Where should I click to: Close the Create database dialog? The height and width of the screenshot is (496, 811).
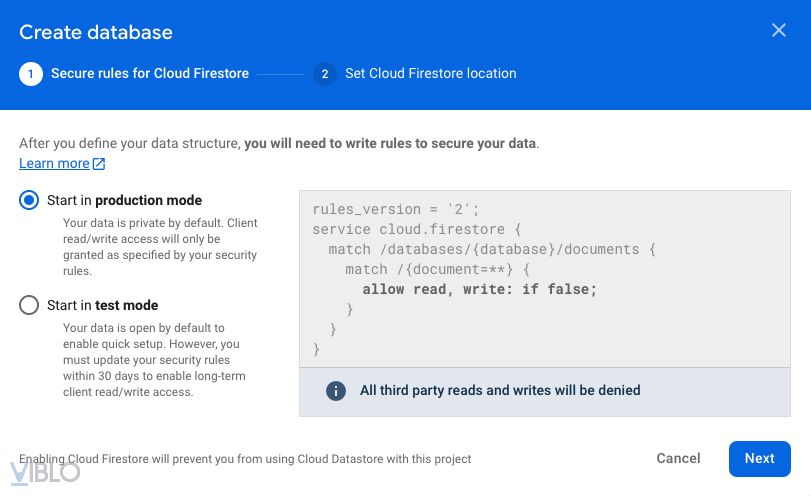coord(779,30)
